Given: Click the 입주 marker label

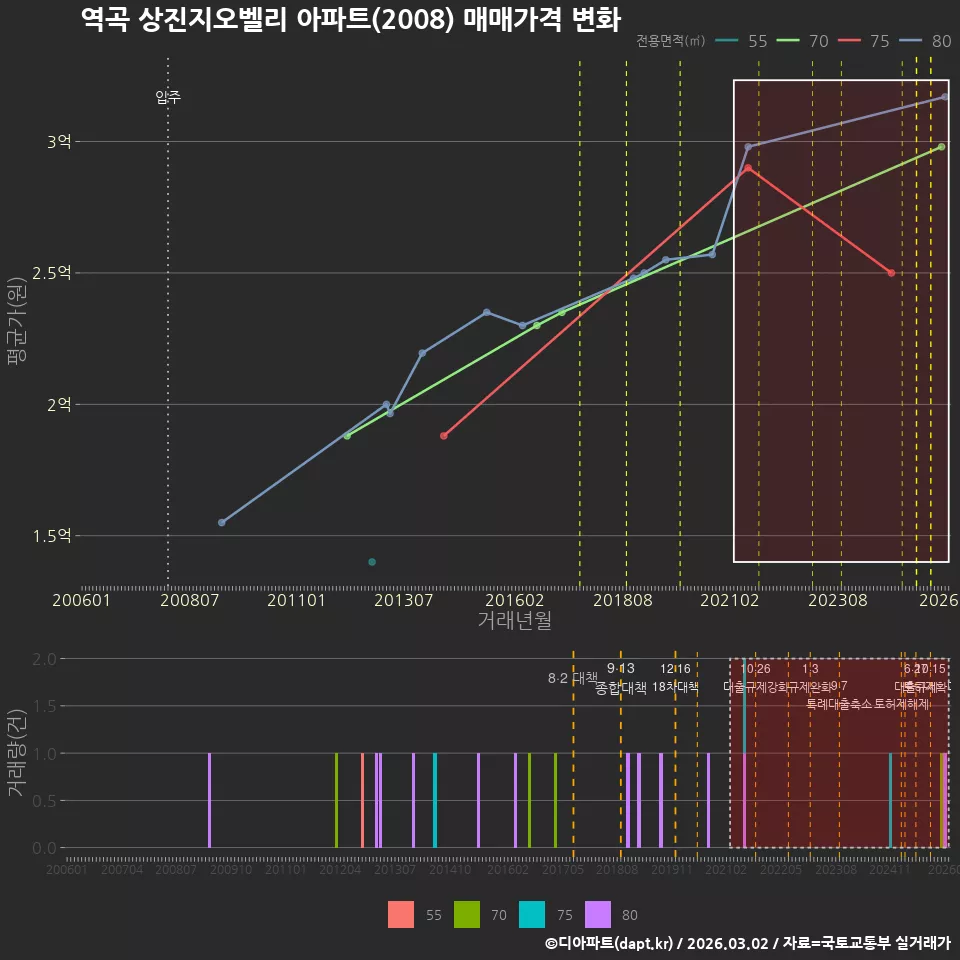Looking at the screenshot, I should click(168, 97).
